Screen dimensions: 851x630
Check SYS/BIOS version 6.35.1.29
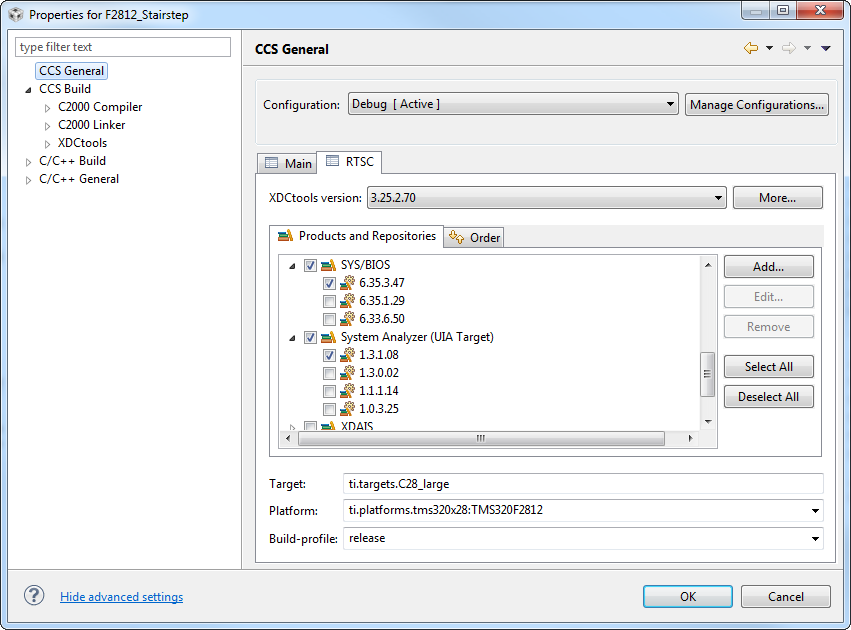tap(329, 301)
